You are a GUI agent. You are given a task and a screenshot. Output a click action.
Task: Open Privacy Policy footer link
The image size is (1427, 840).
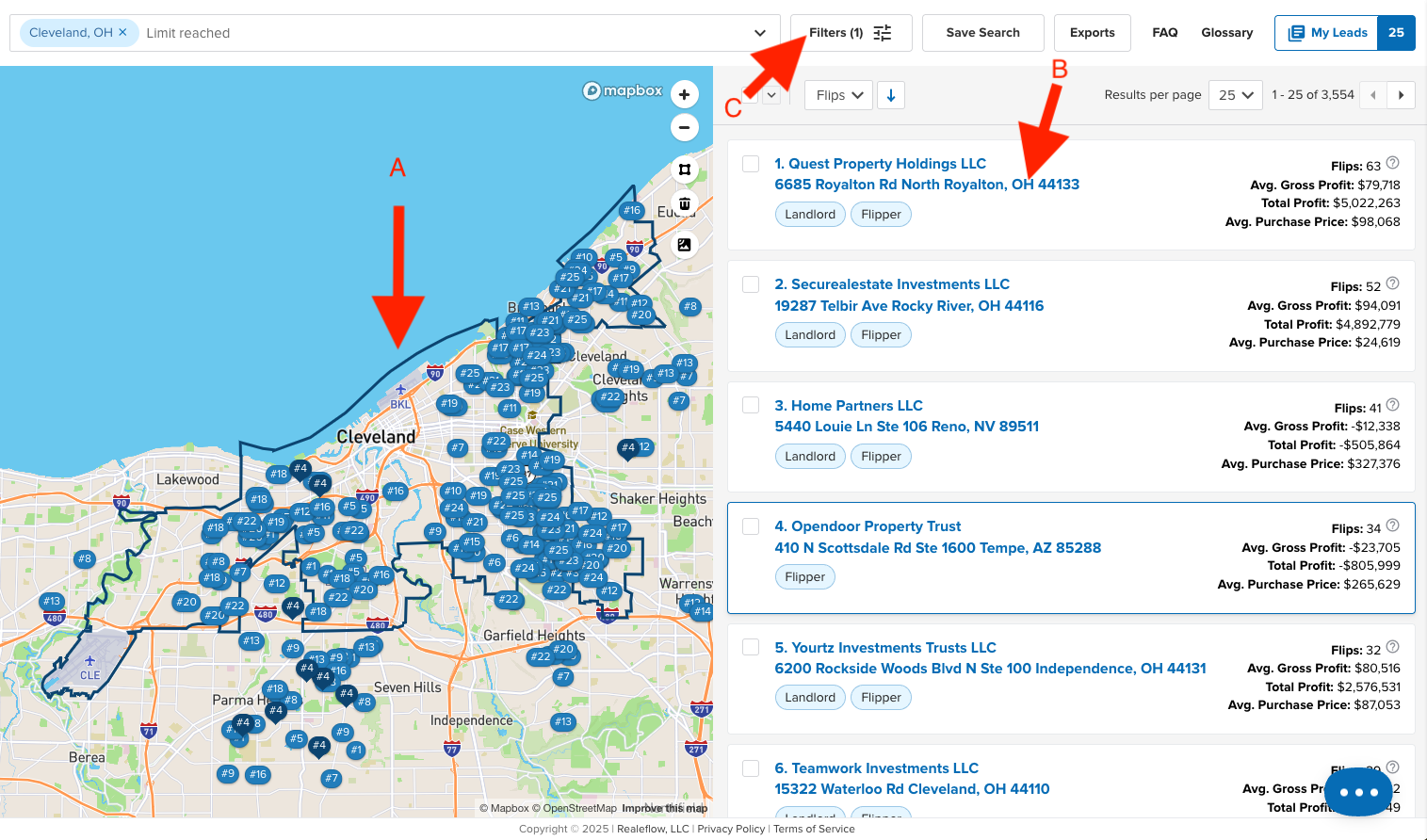point(731,829)
